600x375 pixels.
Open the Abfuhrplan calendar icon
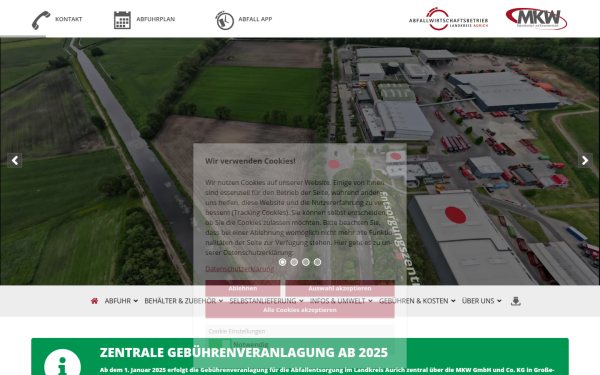click(122, 20)
